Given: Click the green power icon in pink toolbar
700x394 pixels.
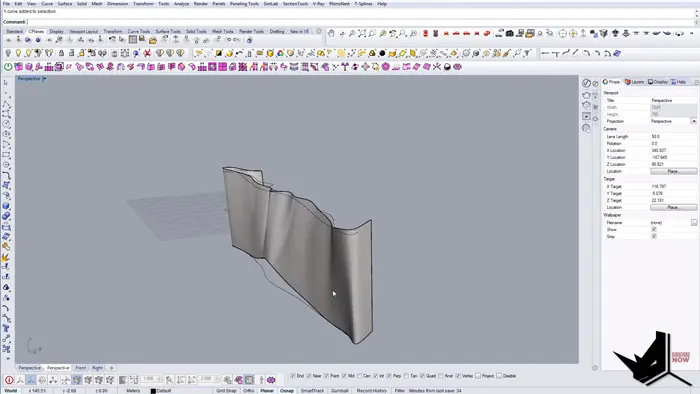Looking at the screenshot, I should [8, 66].
